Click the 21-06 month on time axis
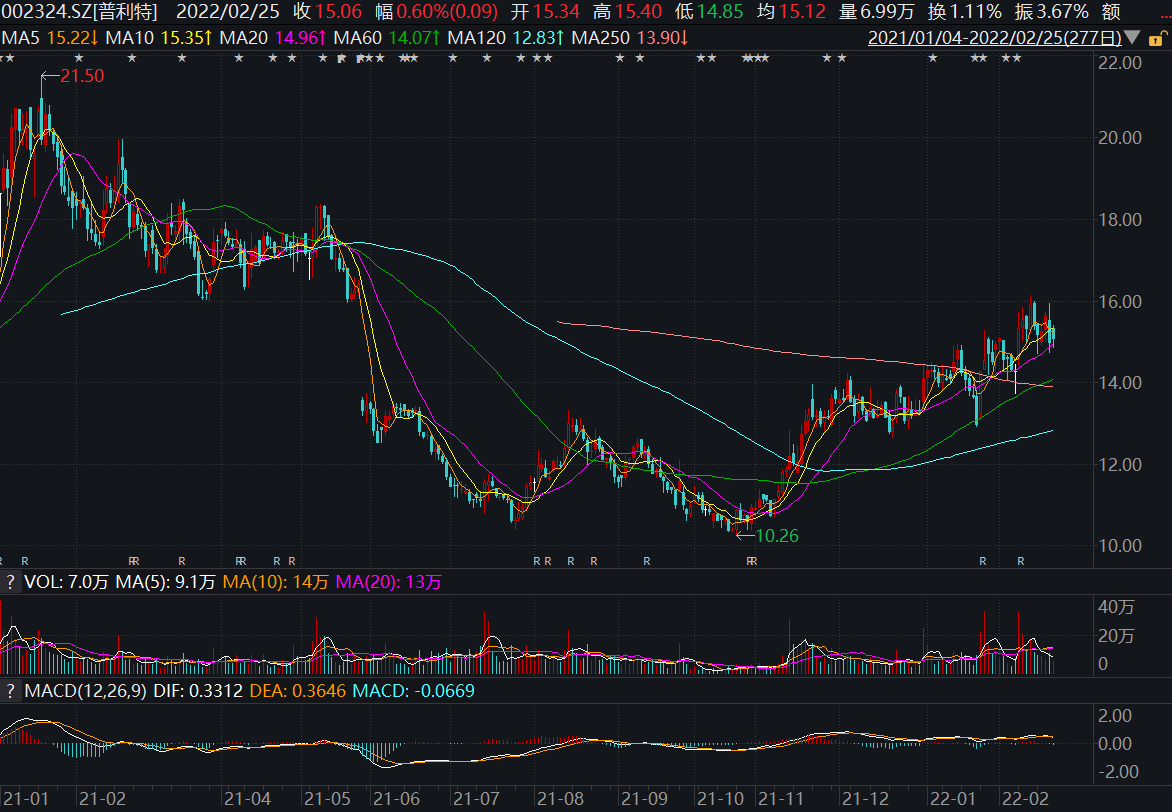The width and height of the screenshot is (1172, 812). tap(394, 799)
